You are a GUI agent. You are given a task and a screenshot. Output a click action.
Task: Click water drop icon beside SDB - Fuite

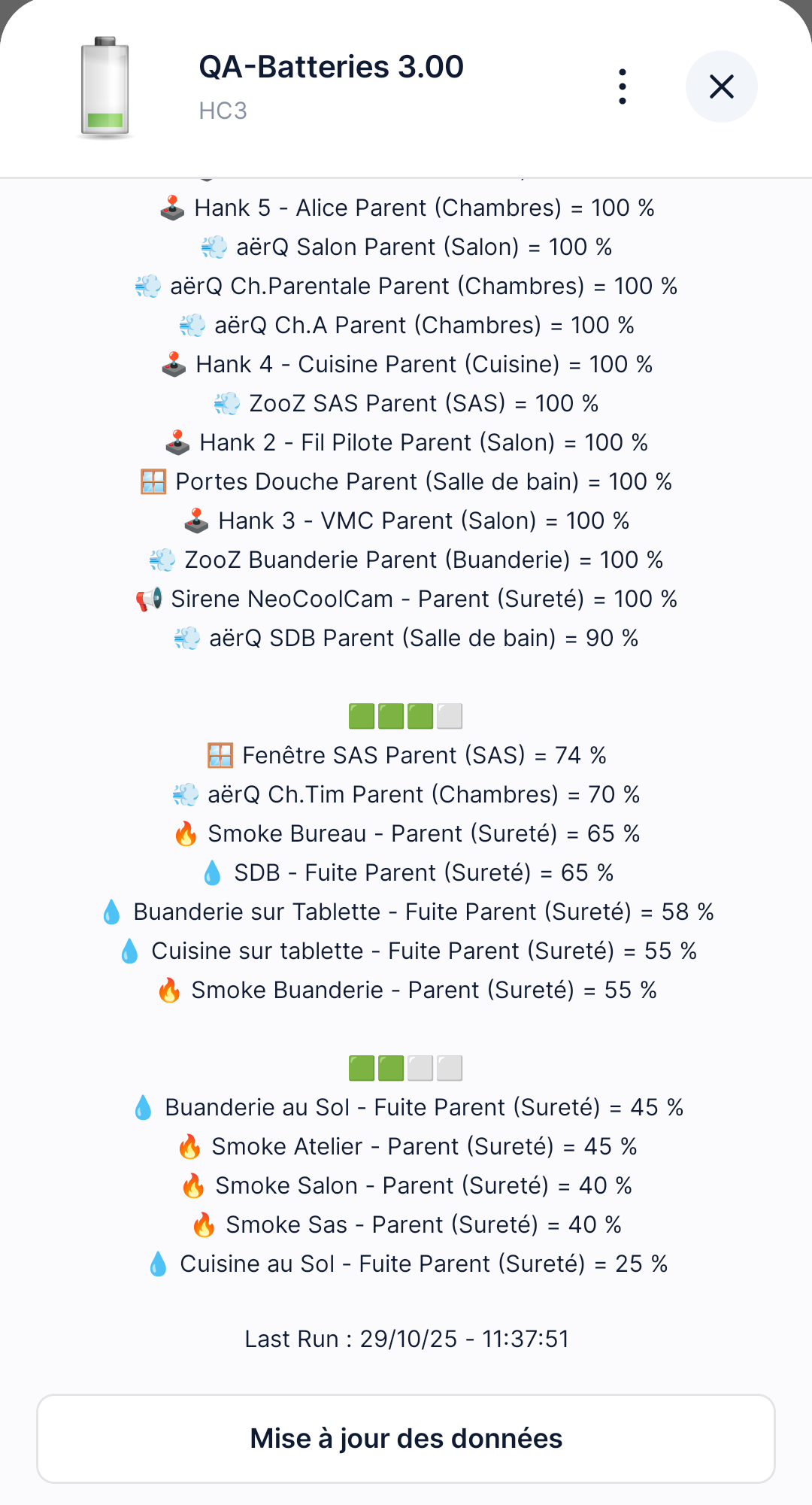point(212,873)
